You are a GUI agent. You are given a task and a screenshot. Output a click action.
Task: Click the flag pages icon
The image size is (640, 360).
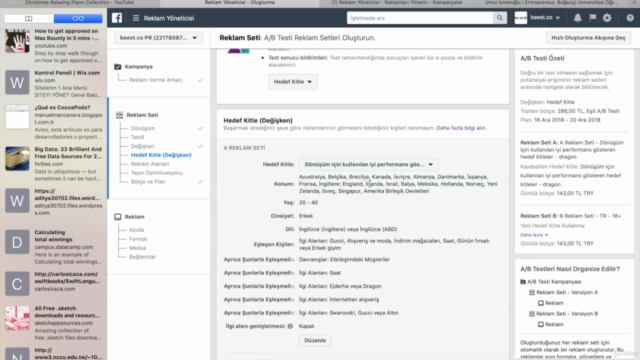(593, 18)
